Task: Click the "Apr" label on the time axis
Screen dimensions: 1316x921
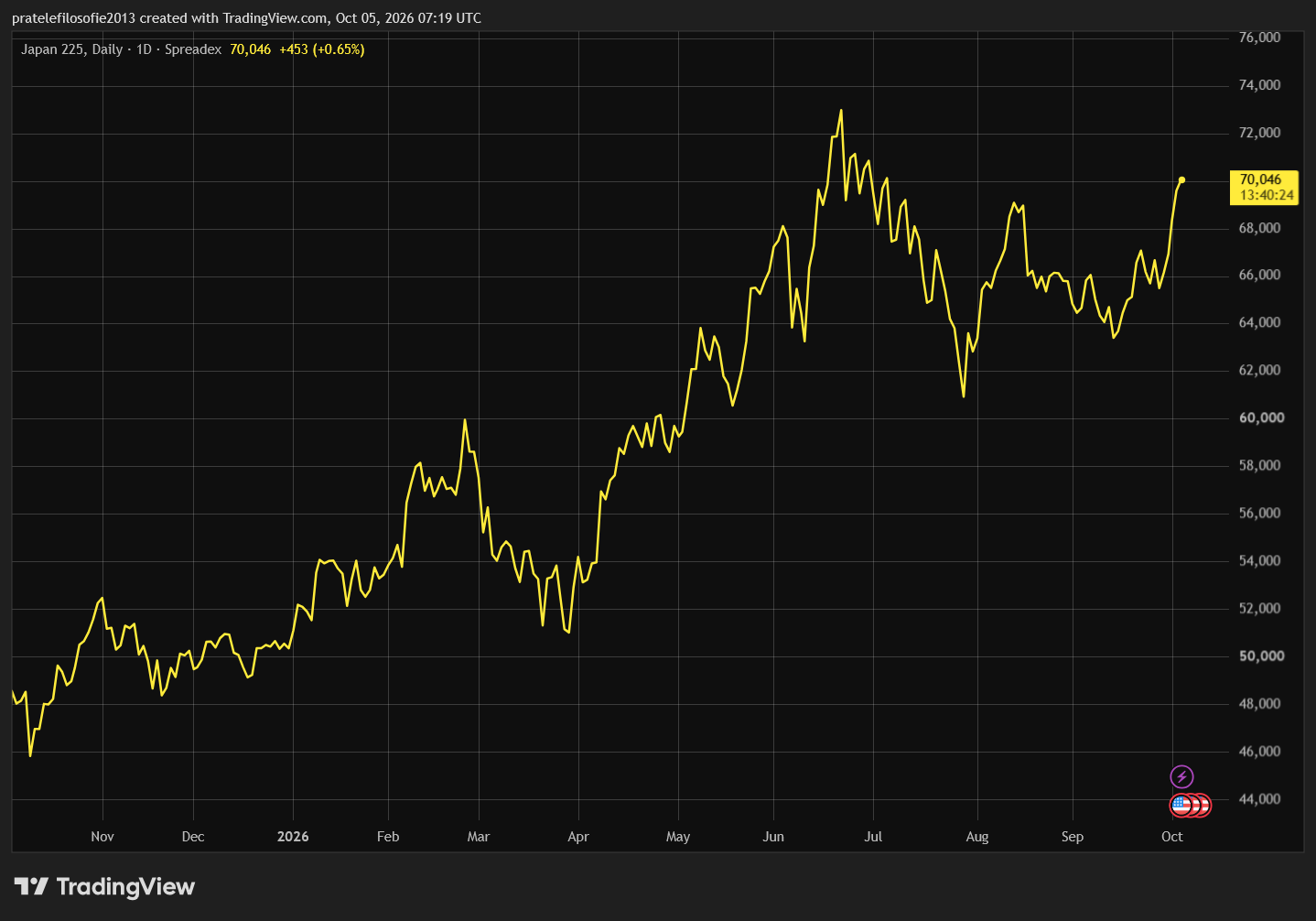Action: tap(578, 837)
